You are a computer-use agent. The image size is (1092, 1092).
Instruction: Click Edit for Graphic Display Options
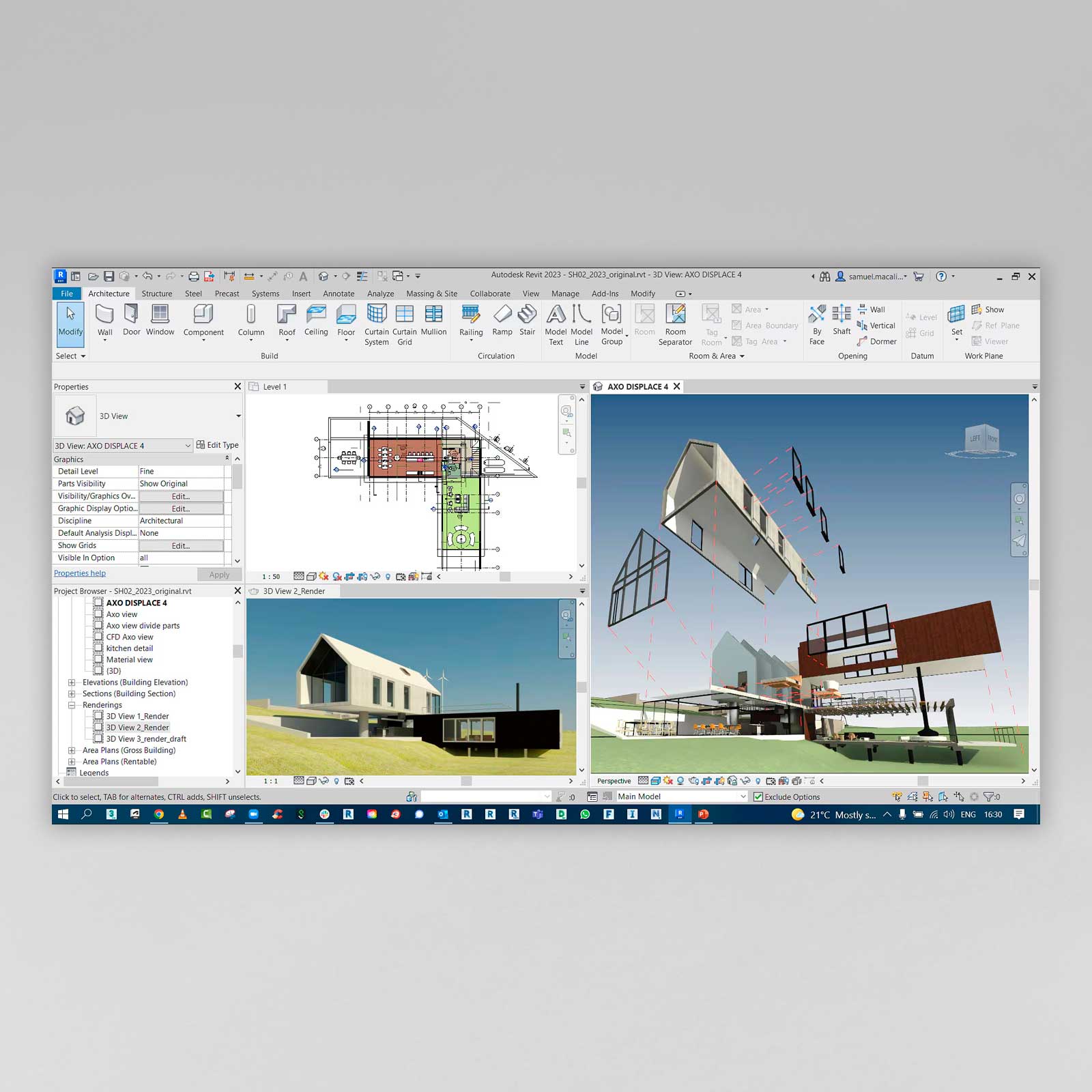[x=181, y=508]
